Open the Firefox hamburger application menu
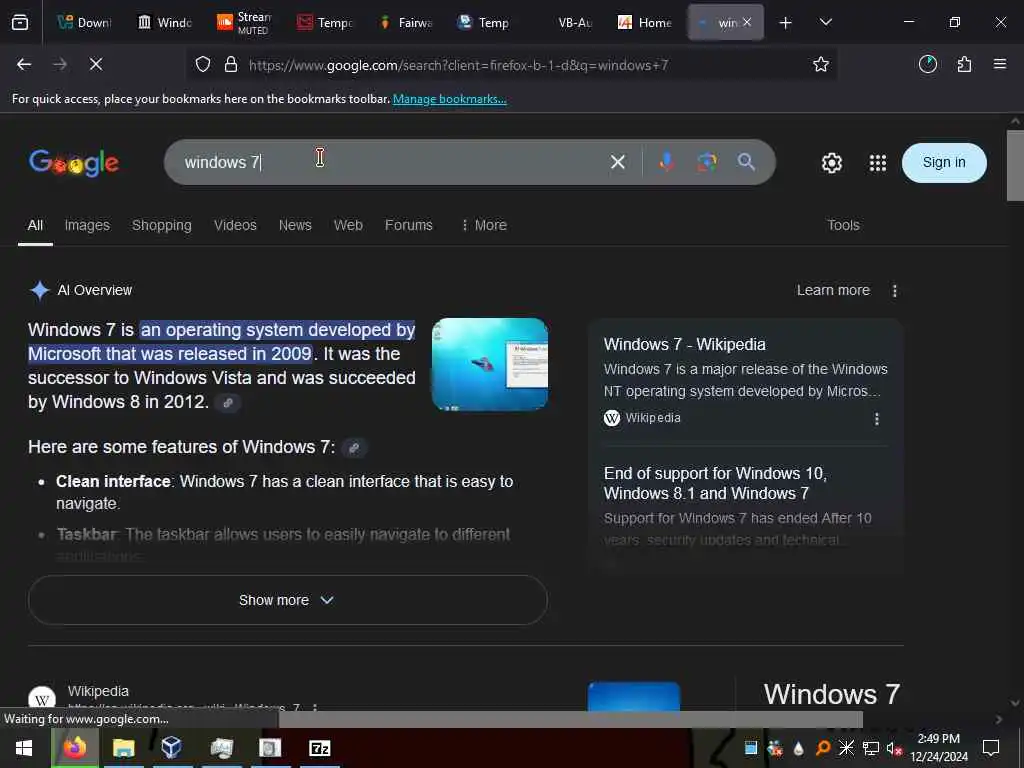The image size is (1024, 768). tap(1000, 64)
